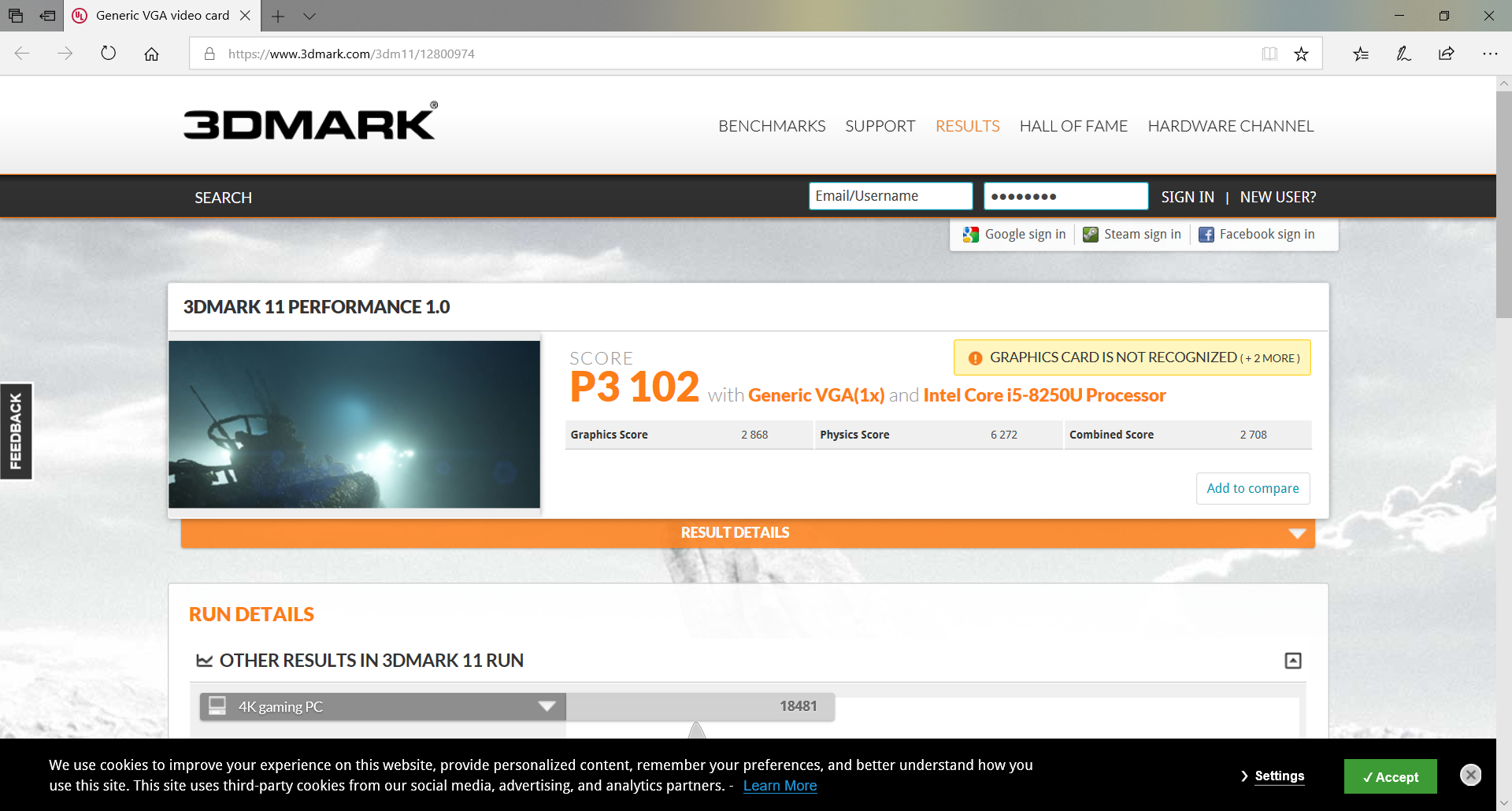
Task: Click the Email/Username input field
Action: [x=891, y=196]
